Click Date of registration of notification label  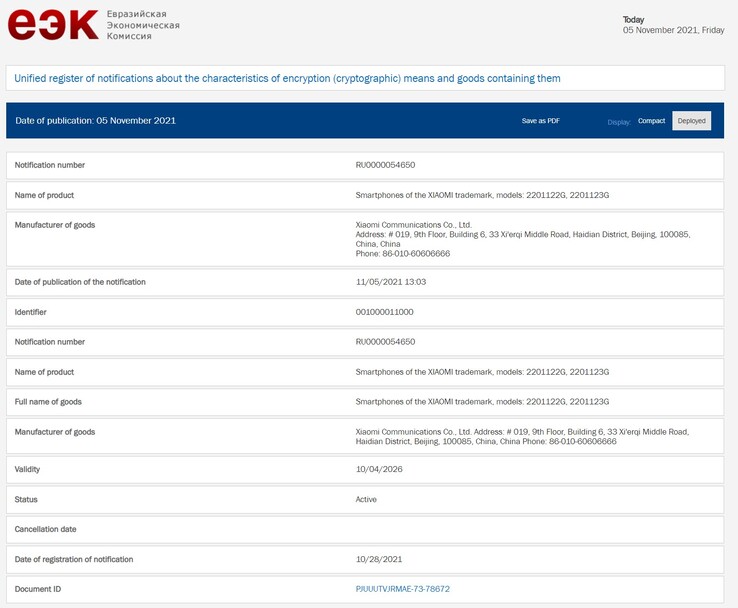point(74,559)
